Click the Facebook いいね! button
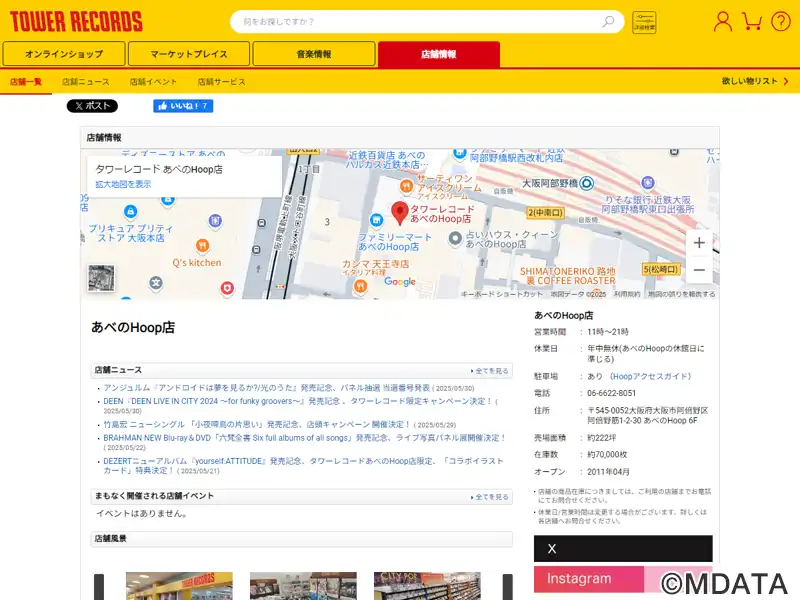The image size is (800, 600). (x=183, y=106)
